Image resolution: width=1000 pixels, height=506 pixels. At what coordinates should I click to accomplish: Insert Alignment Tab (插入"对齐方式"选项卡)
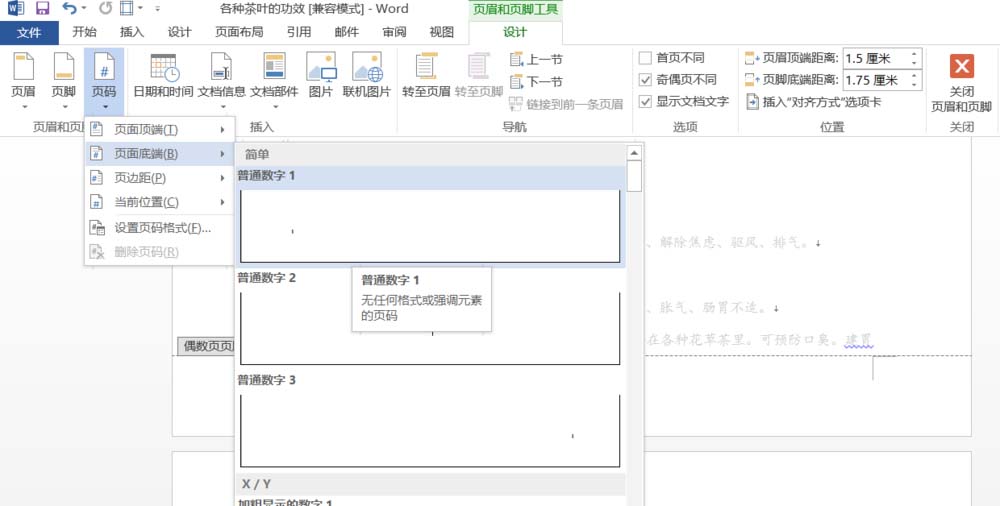coord(814,101)
